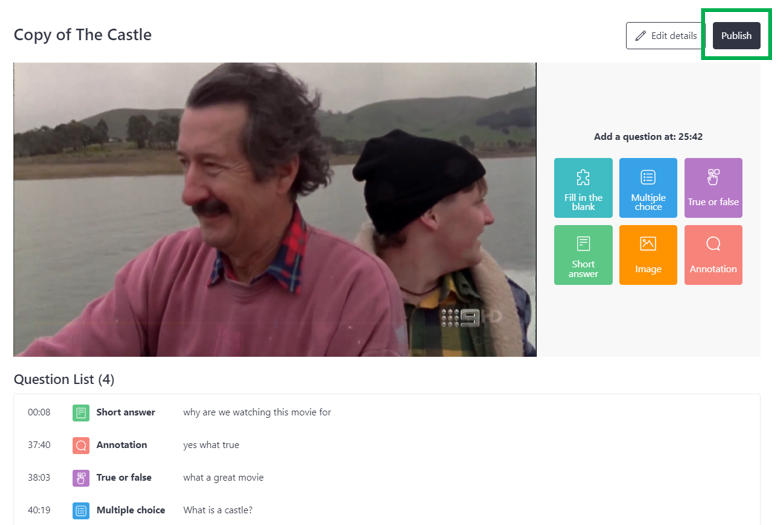Click the 'Question List (4)' heading
The width and height of the screenshot is (784, 525).
[64, 380]
